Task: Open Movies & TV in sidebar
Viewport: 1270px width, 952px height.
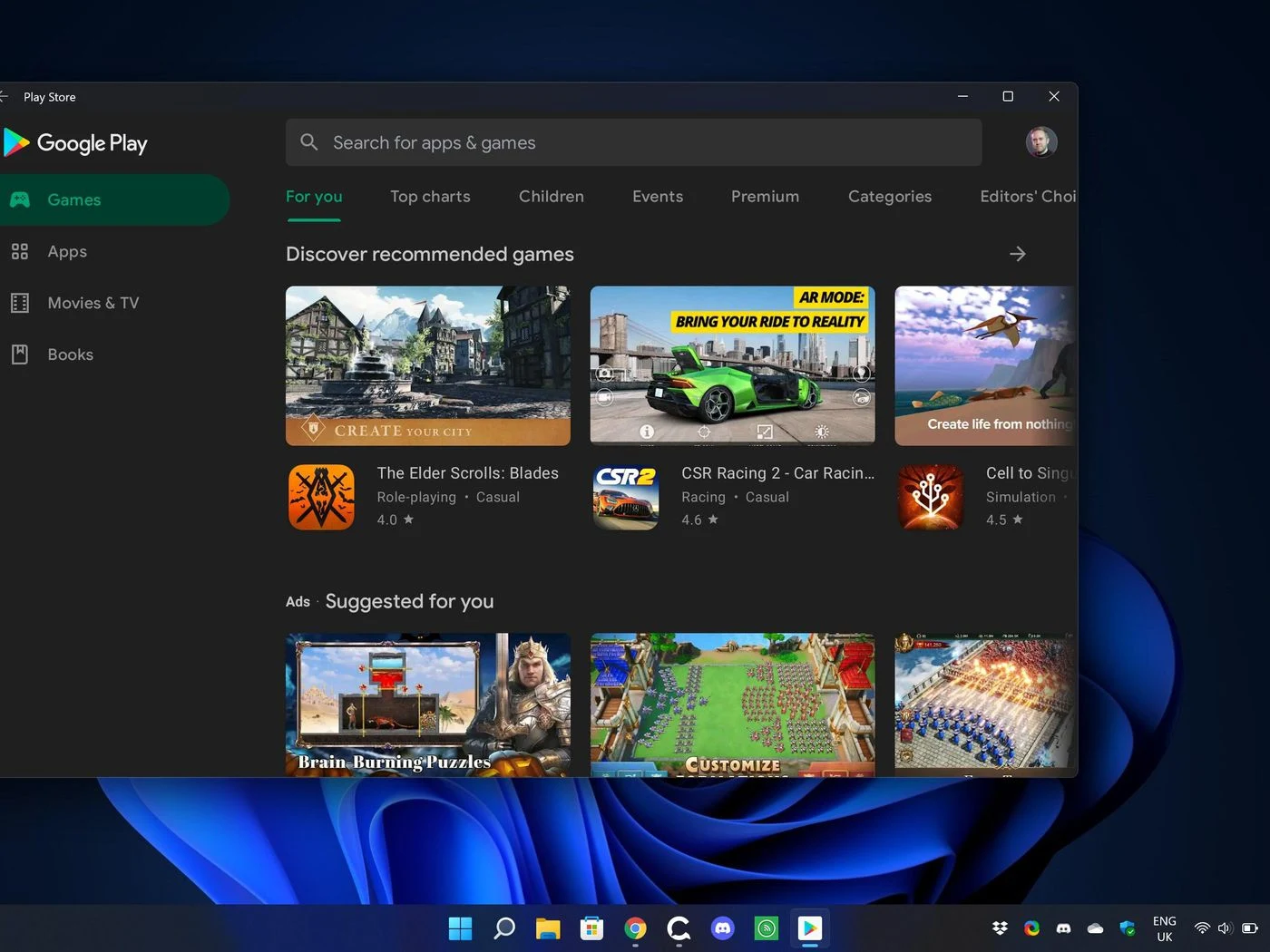Action: (x=93, y=303)
